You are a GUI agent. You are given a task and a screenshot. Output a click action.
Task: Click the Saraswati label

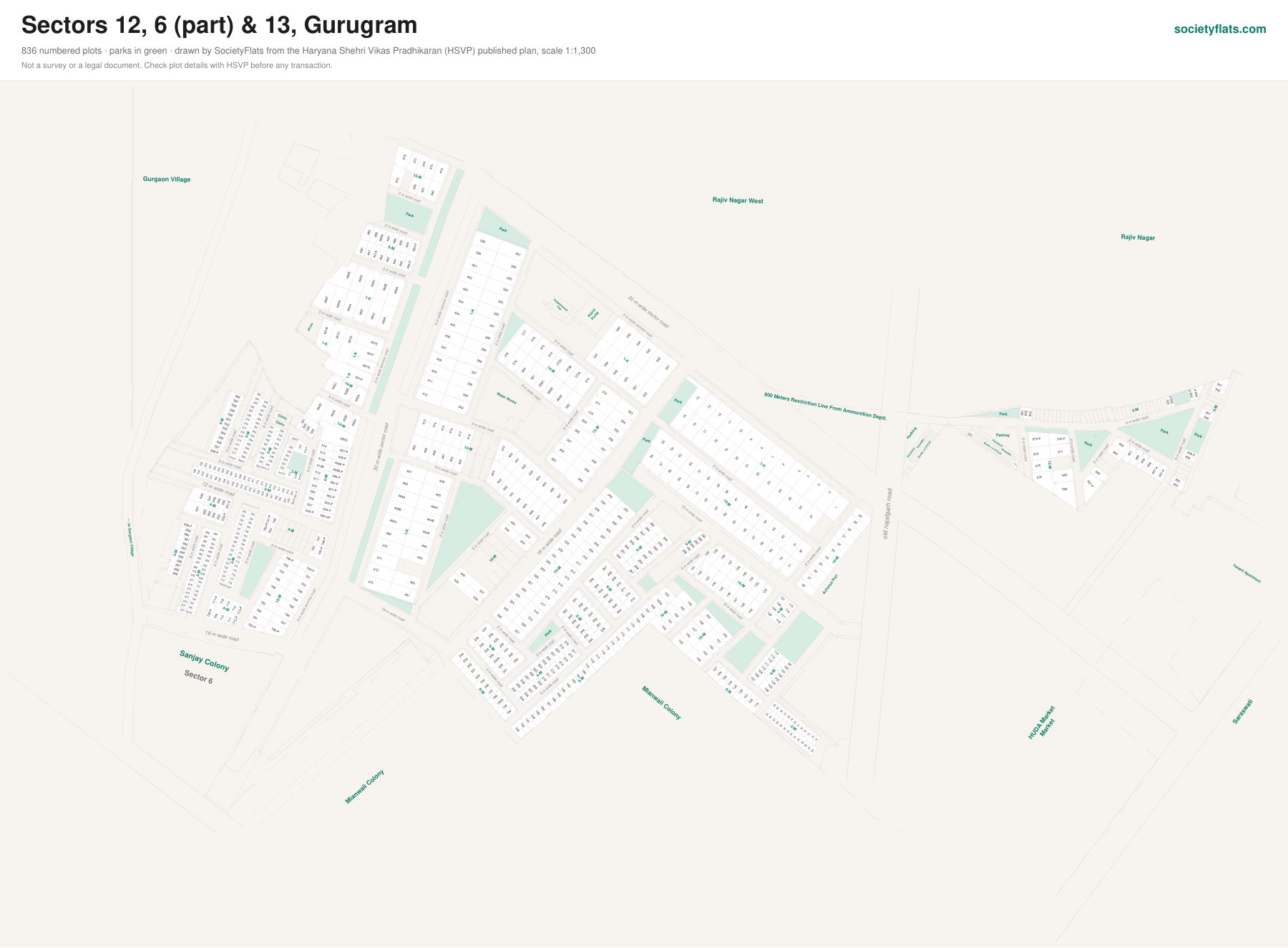click(x=1242, y=711)
